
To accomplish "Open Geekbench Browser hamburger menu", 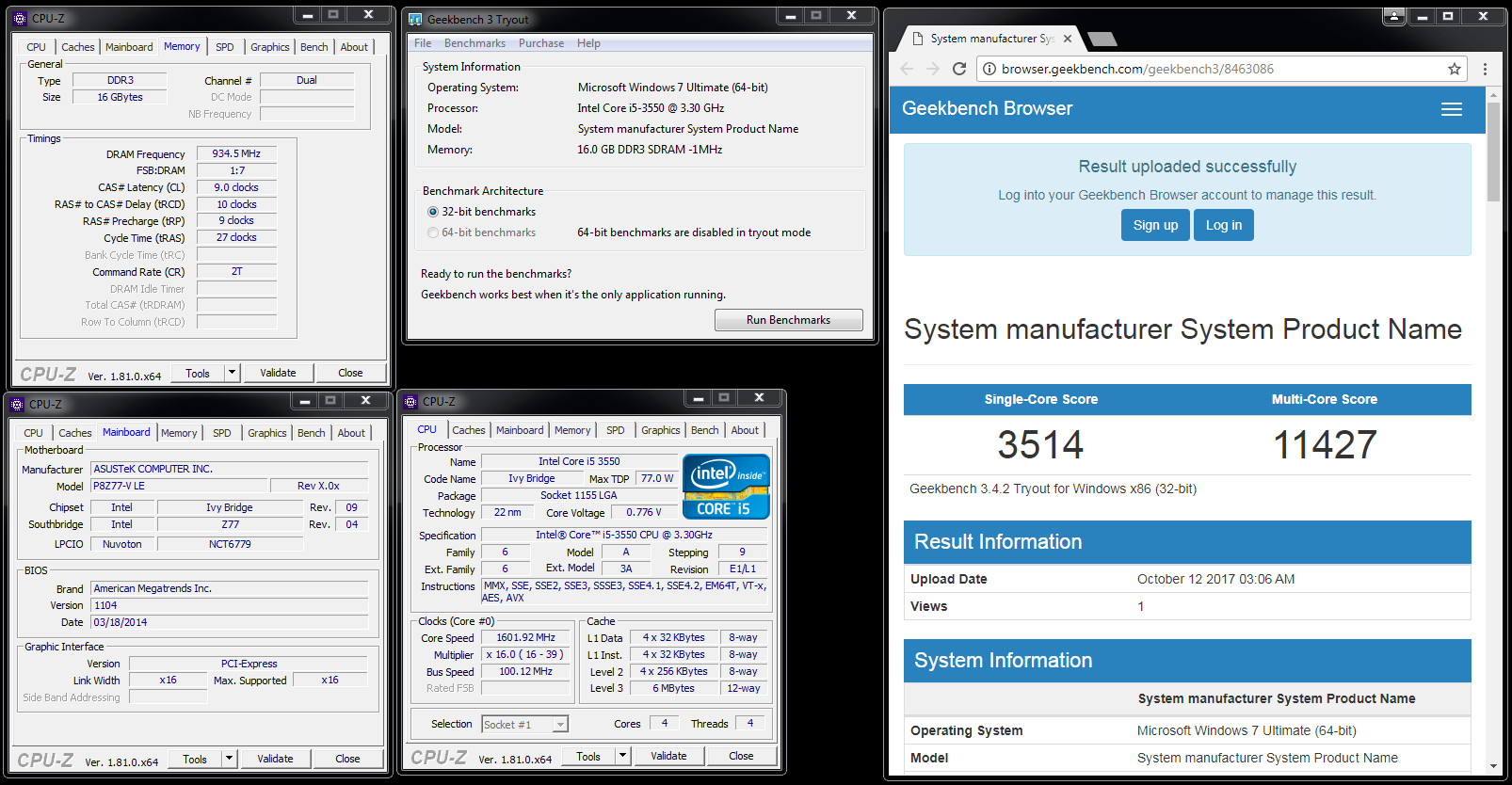I will (1452, 109).
